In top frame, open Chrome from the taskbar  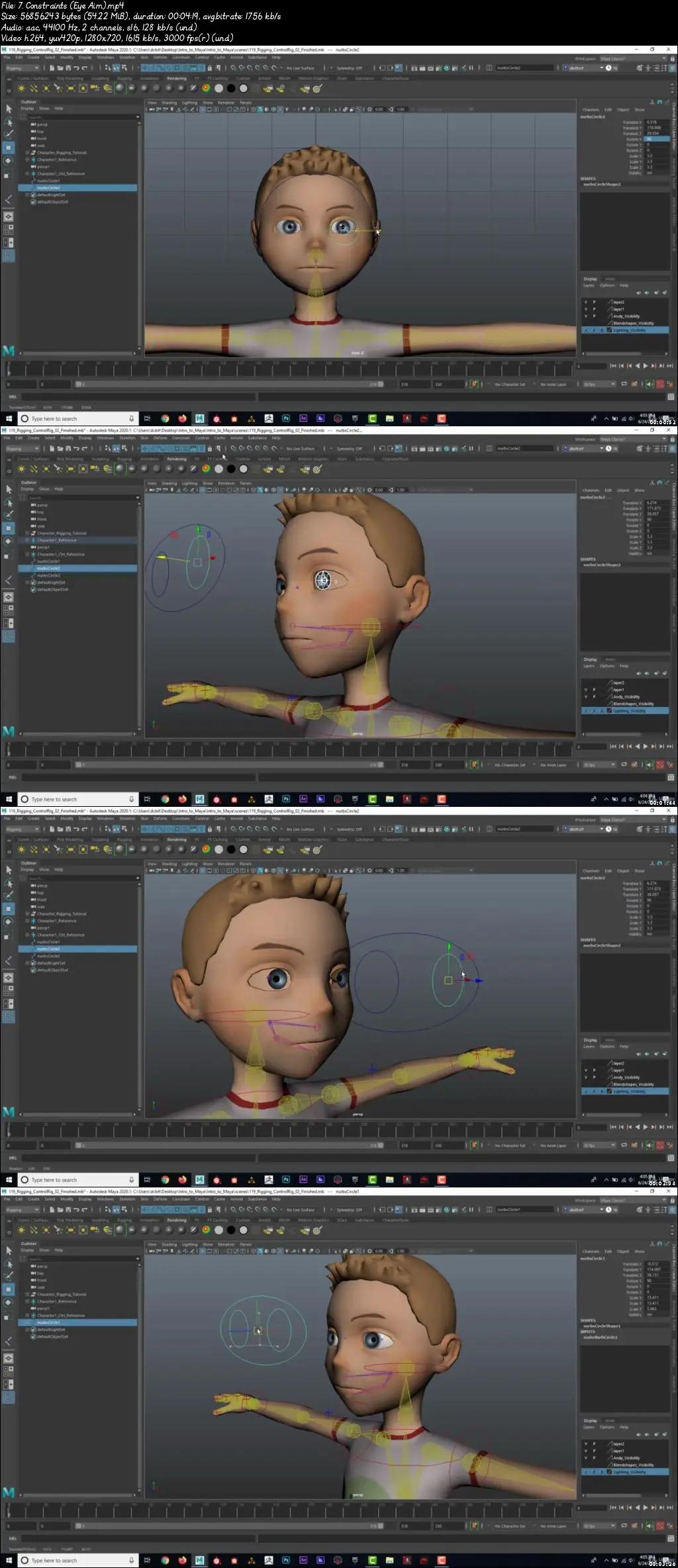point(165,418)
